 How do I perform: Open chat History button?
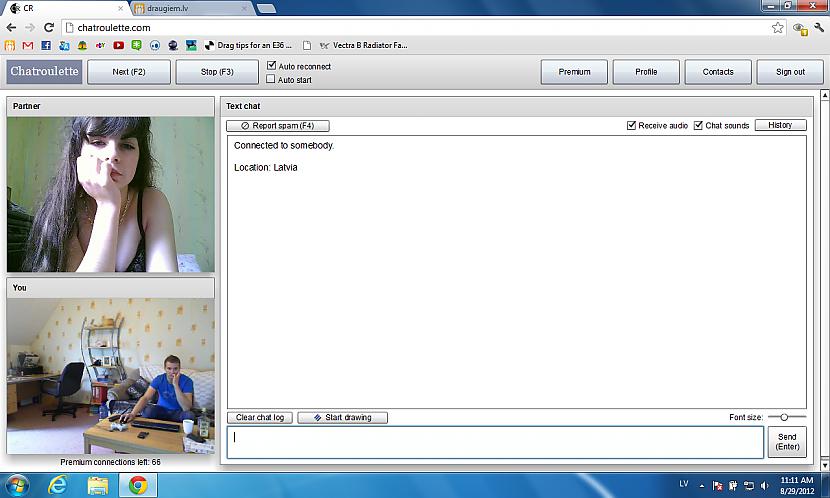(780, 125)
